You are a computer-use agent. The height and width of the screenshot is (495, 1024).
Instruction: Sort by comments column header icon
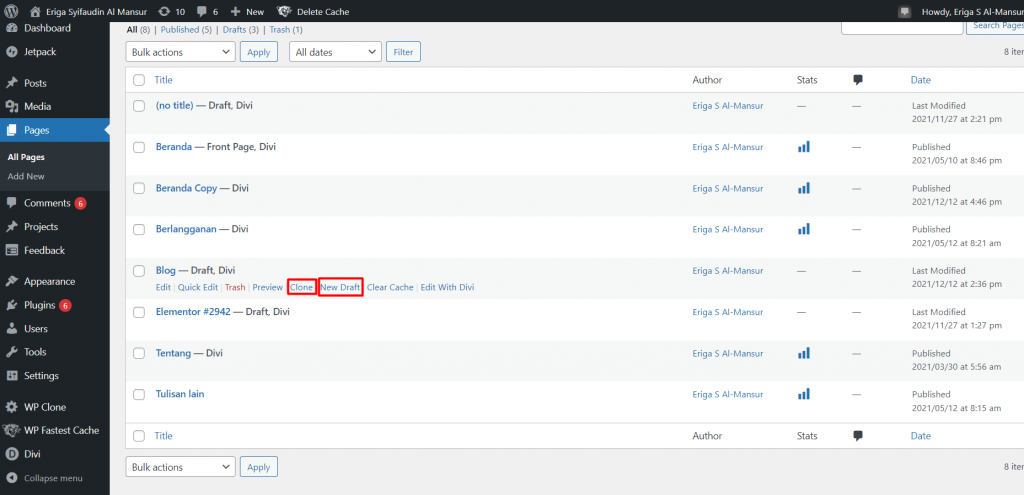858,80
